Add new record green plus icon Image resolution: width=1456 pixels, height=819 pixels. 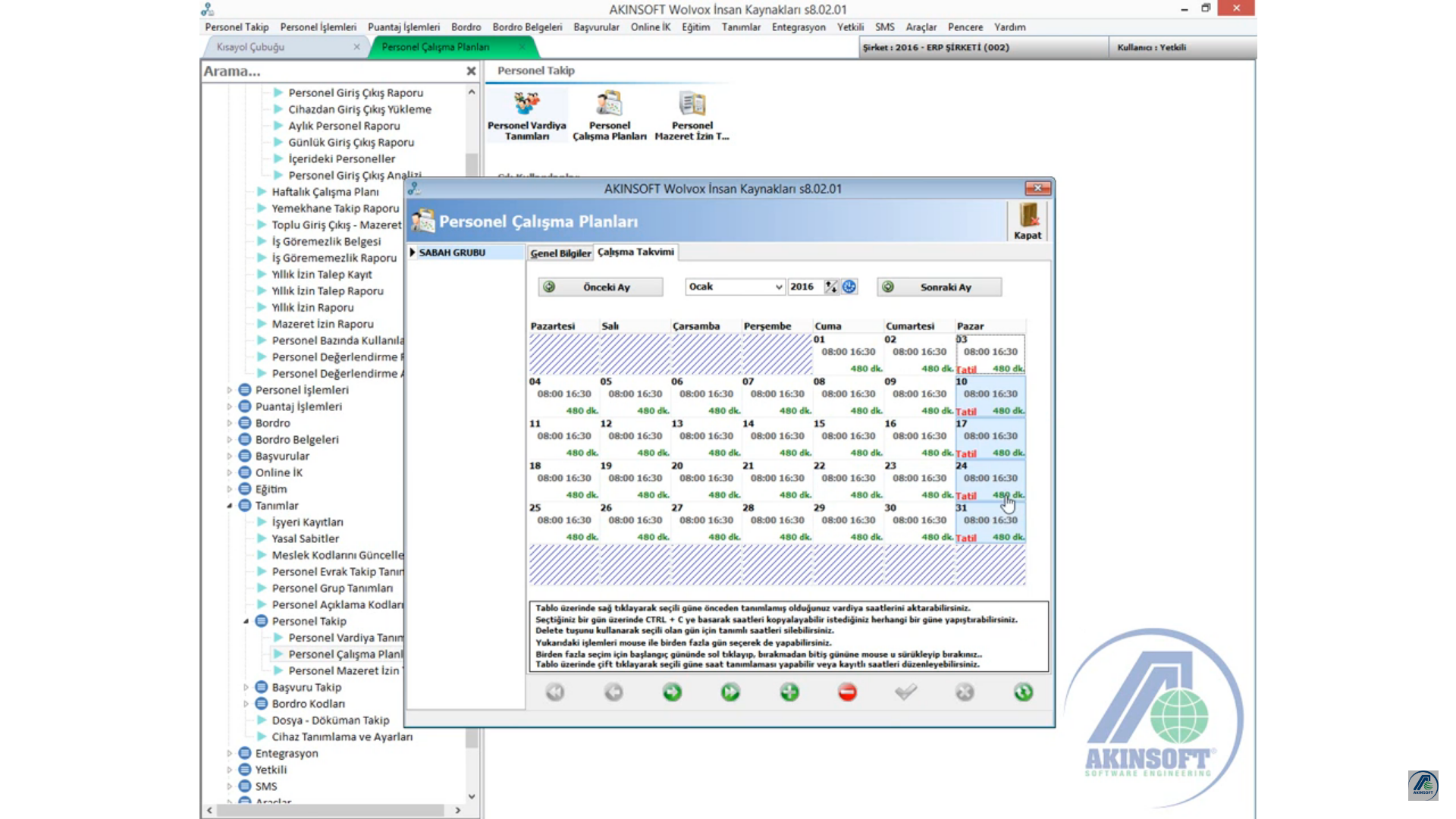click(789, 692)
